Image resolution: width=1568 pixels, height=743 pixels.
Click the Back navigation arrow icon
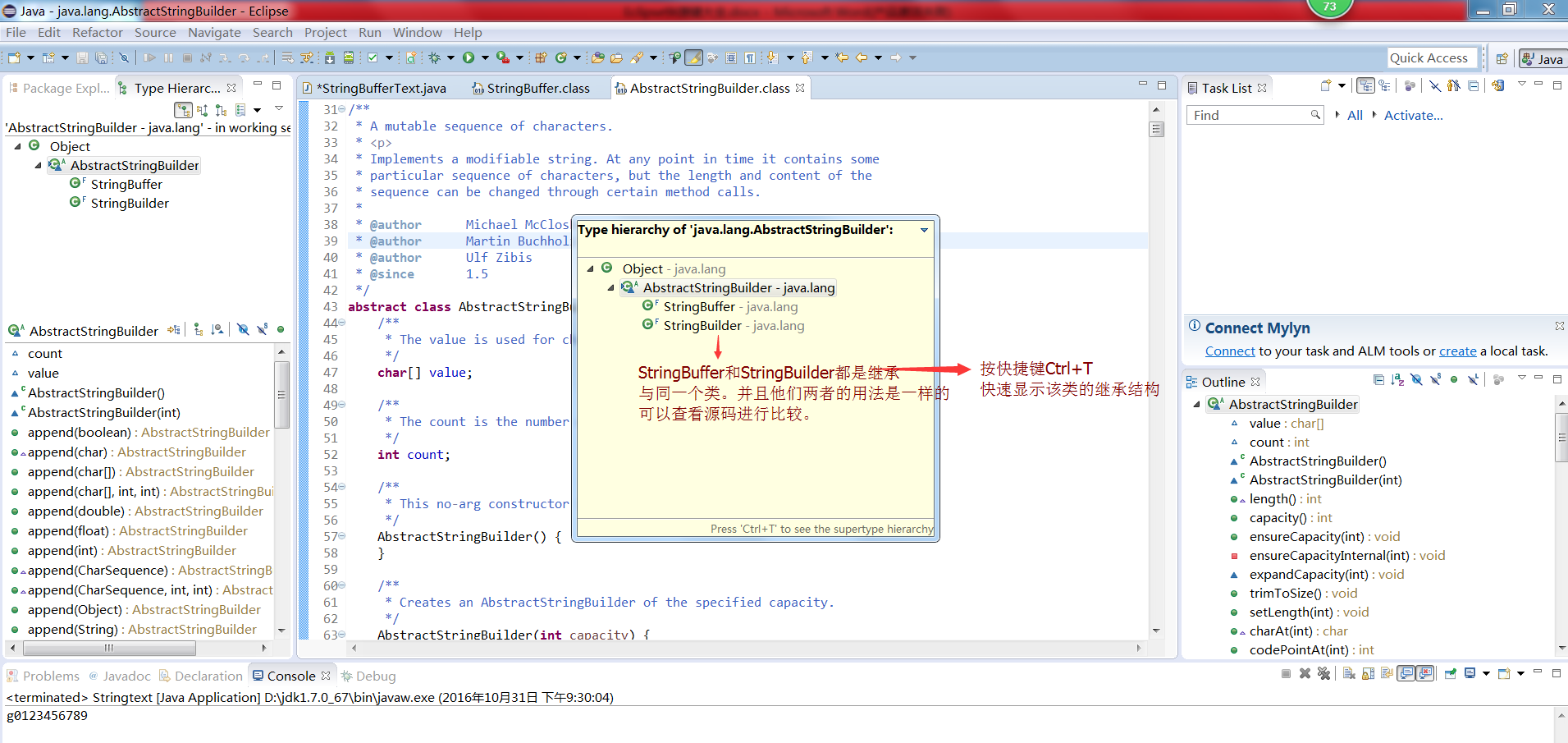(862, 57)
